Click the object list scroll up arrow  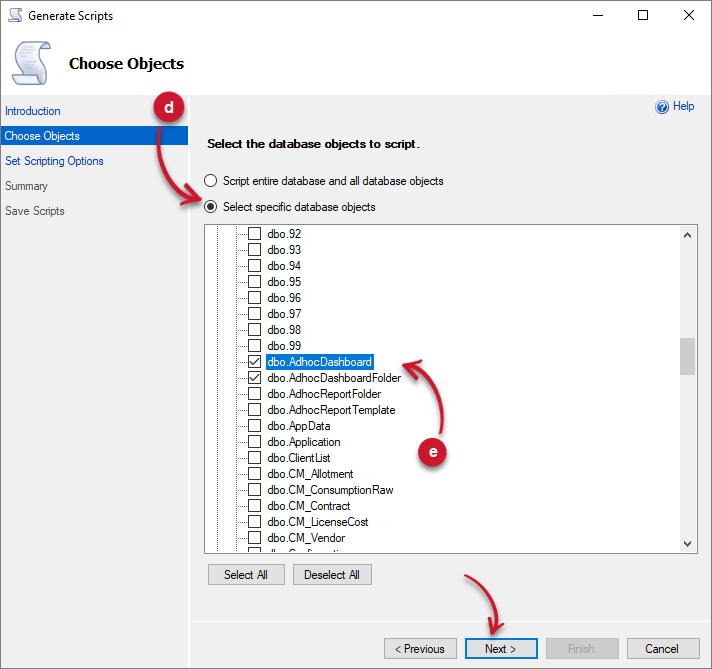687,235
